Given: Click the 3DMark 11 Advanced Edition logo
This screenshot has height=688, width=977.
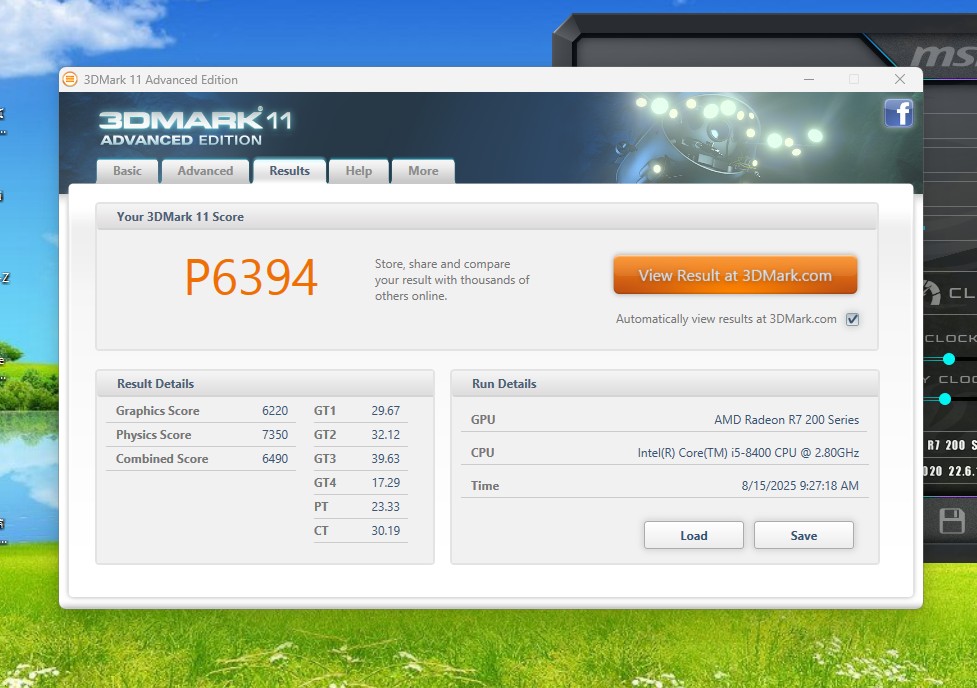Looking at the screenshot, I should click(x=195, y=127).
